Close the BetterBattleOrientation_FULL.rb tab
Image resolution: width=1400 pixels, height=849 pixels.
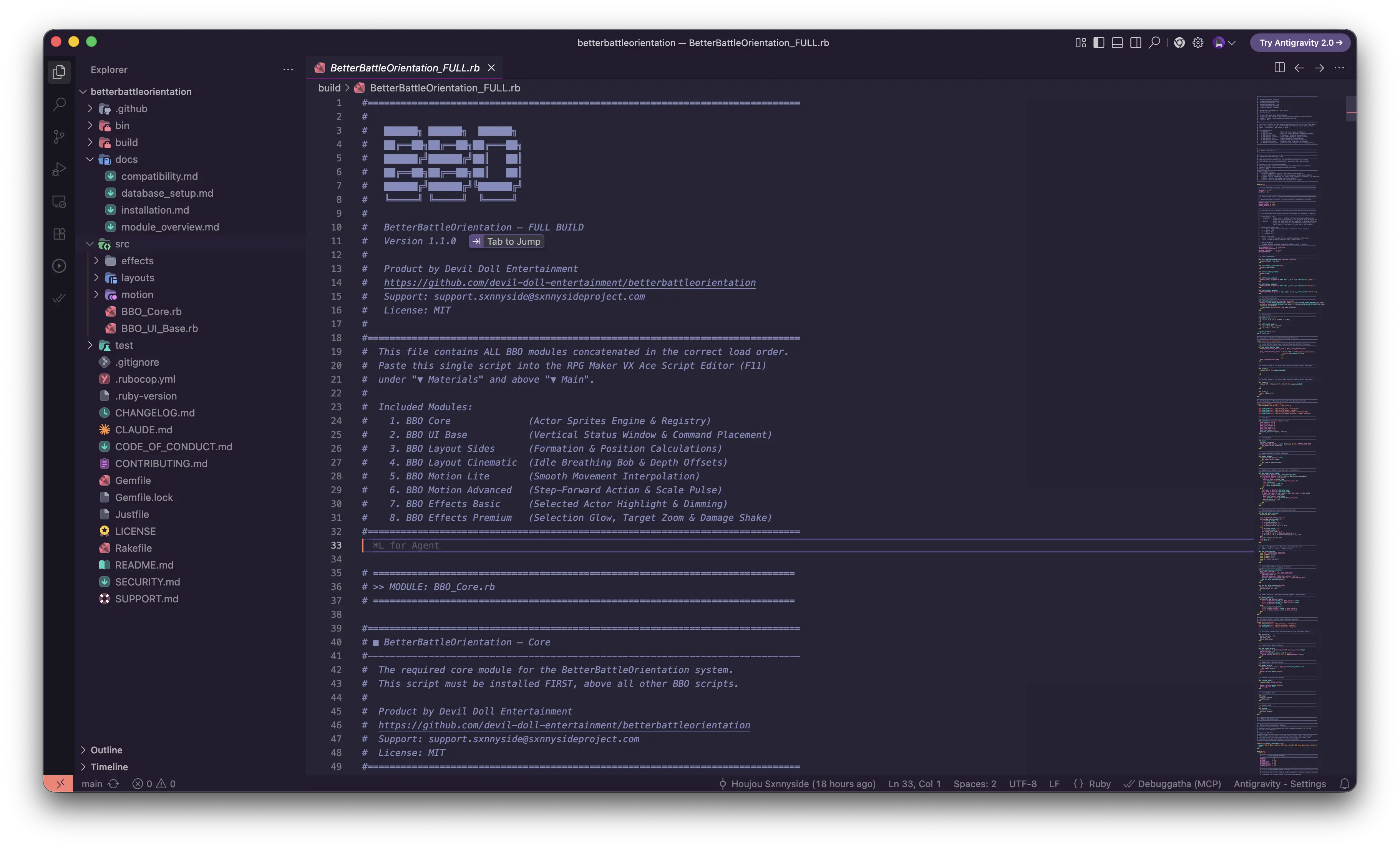point(491,68)
